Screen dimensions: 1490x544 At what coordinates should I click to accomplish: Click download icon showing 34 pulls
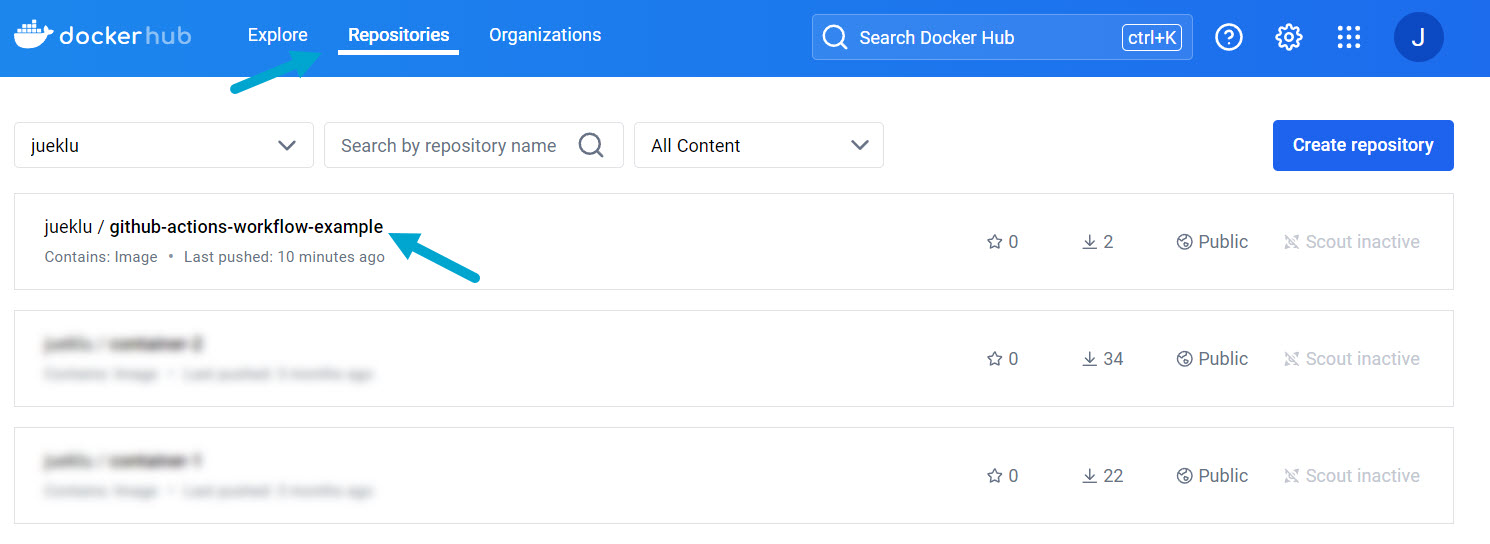click(x=1090, y=359)
